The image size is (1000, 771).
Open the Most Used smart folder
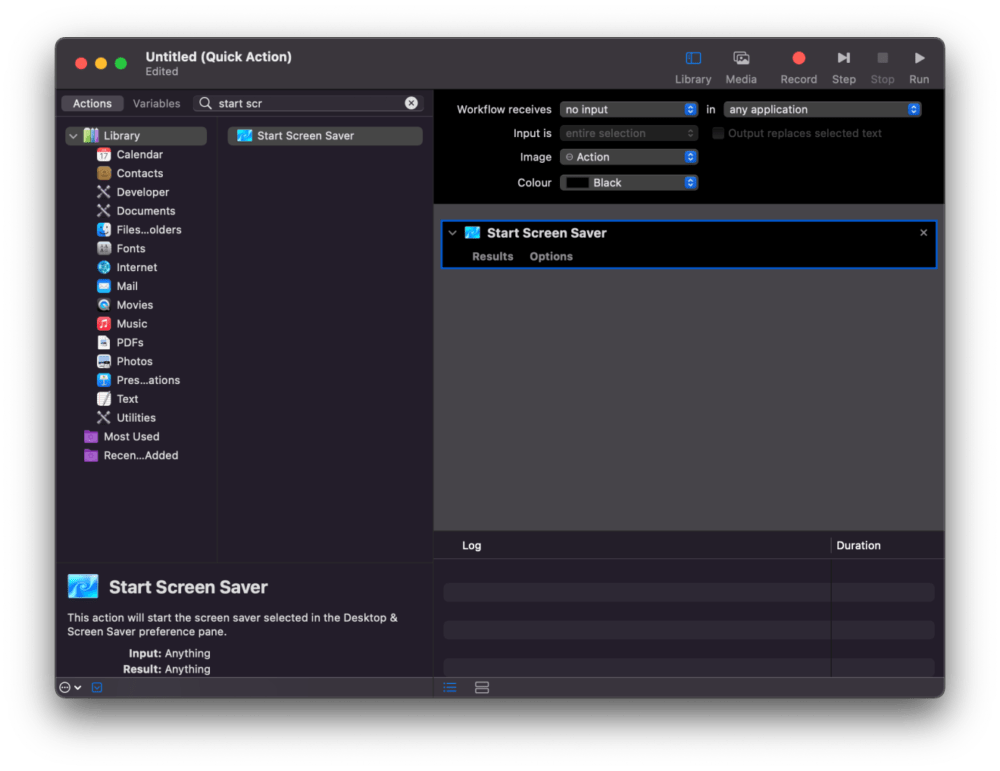click(x=132, y=436)
